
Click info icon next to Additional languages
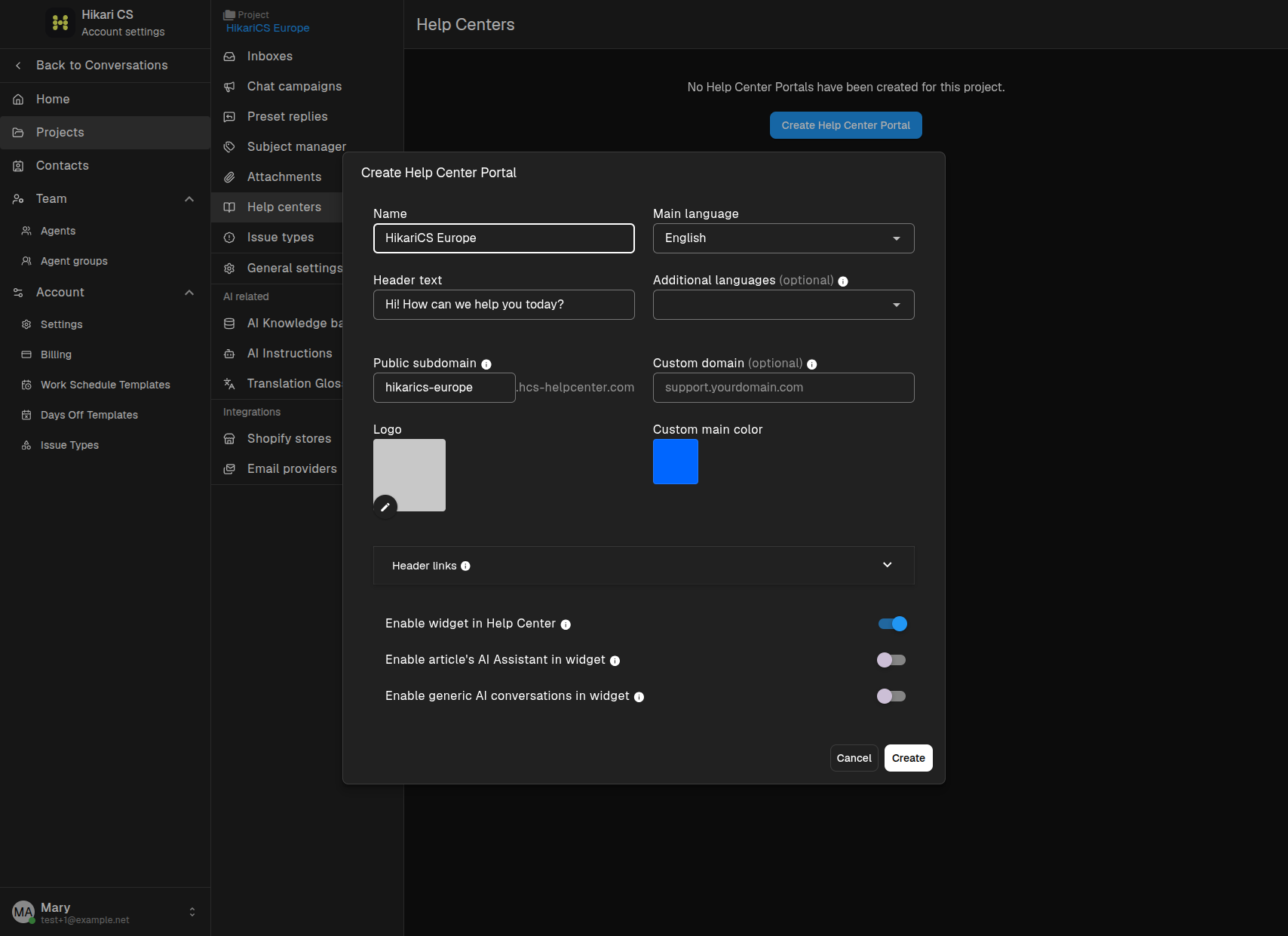[843, 281]
